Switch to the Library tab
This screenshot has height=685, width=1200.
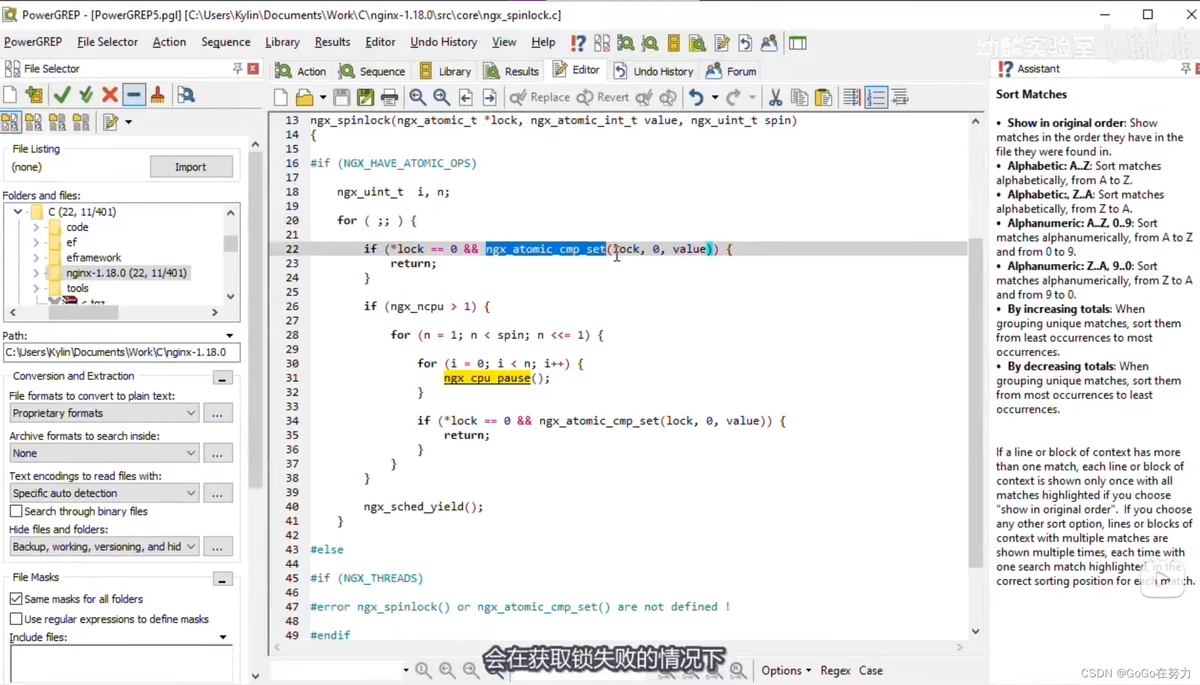click(x=445, y=71)
